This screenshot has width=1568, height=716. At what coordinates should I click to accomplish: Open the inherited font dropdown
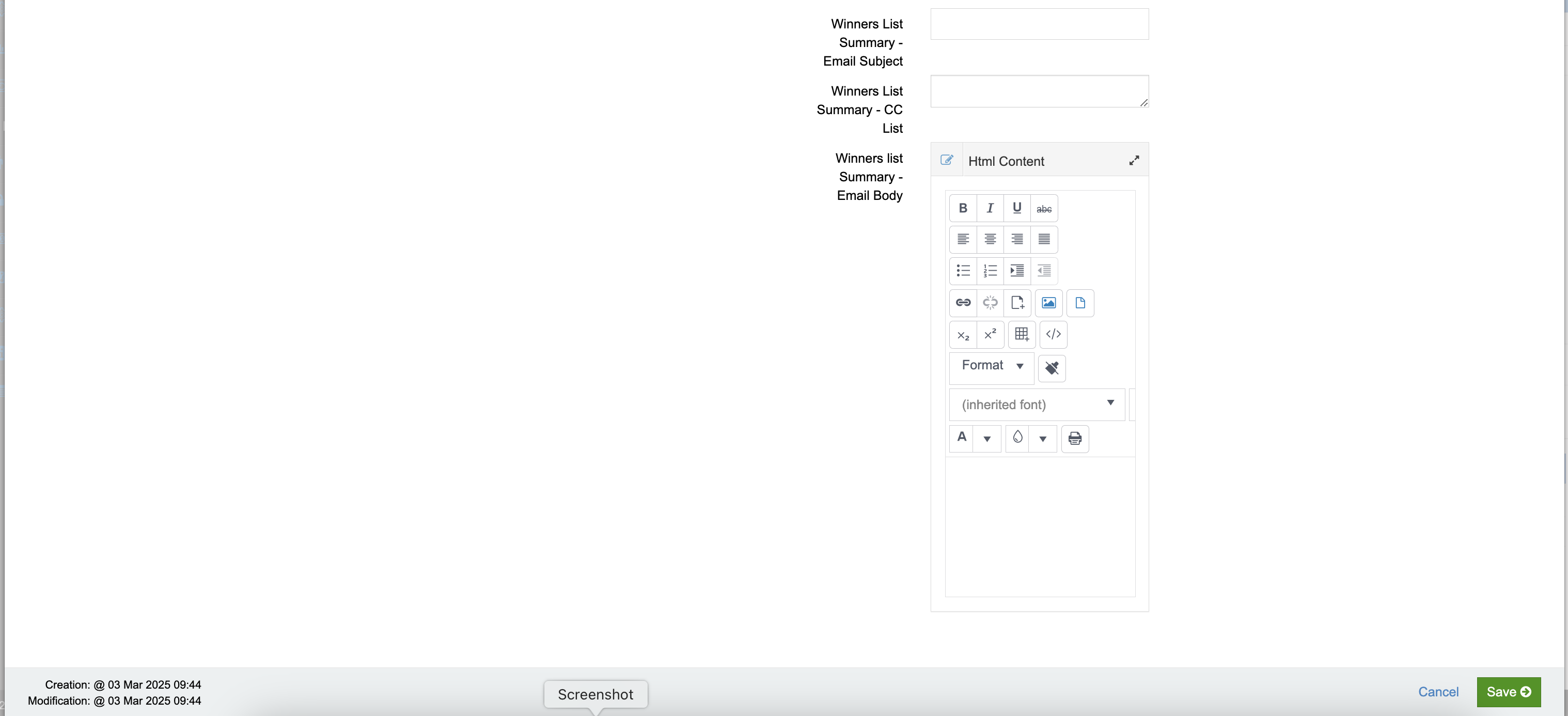[x=1037, y=404]
